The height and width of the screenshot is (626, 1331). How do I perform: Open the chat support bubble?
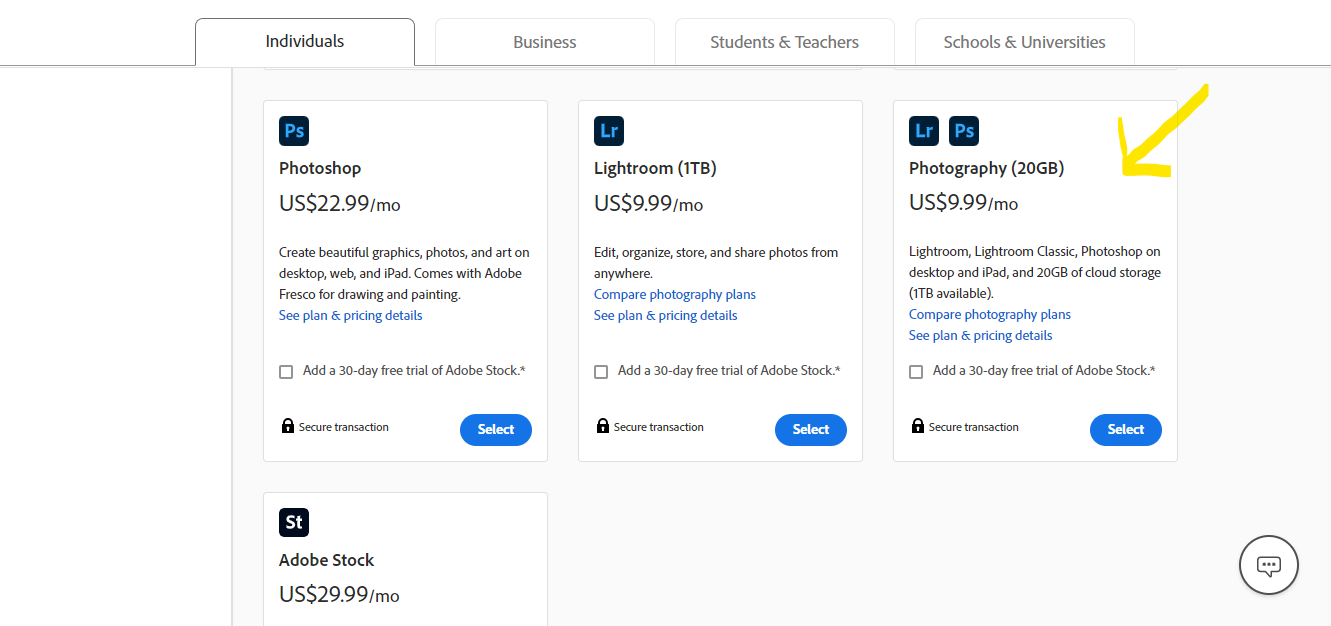[x=1269, y=566]
